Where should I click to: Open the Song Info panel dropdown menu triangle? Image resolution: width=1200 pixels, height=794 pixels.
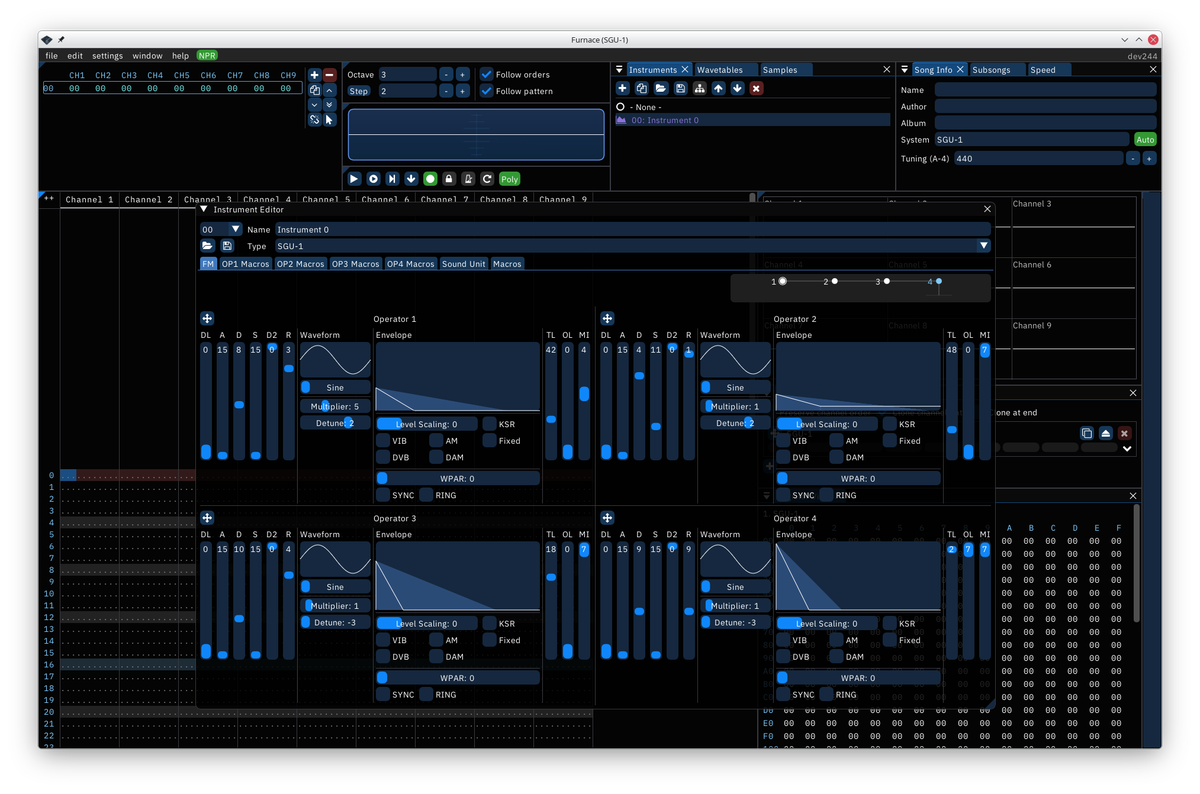(905, 70)
